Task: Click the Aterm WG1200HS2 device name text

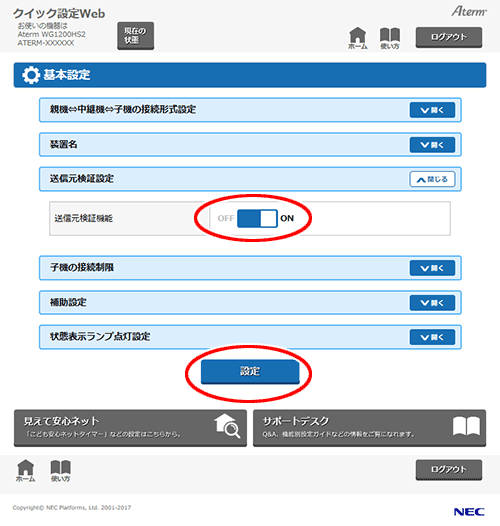Action: tap(51, 34)
